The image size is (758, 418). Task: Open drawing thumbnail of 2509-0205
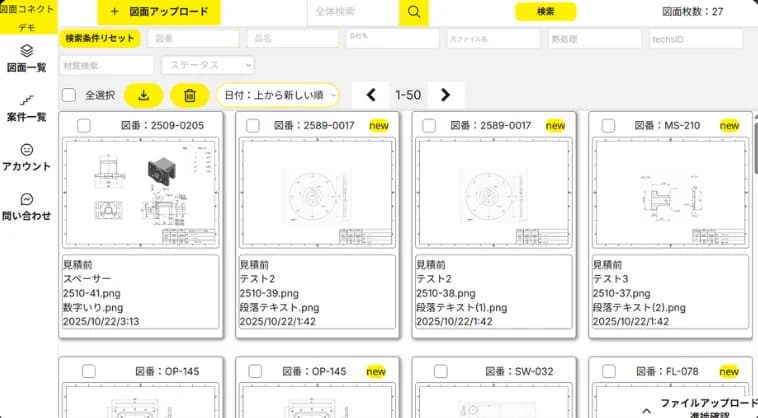click(141, 193)
